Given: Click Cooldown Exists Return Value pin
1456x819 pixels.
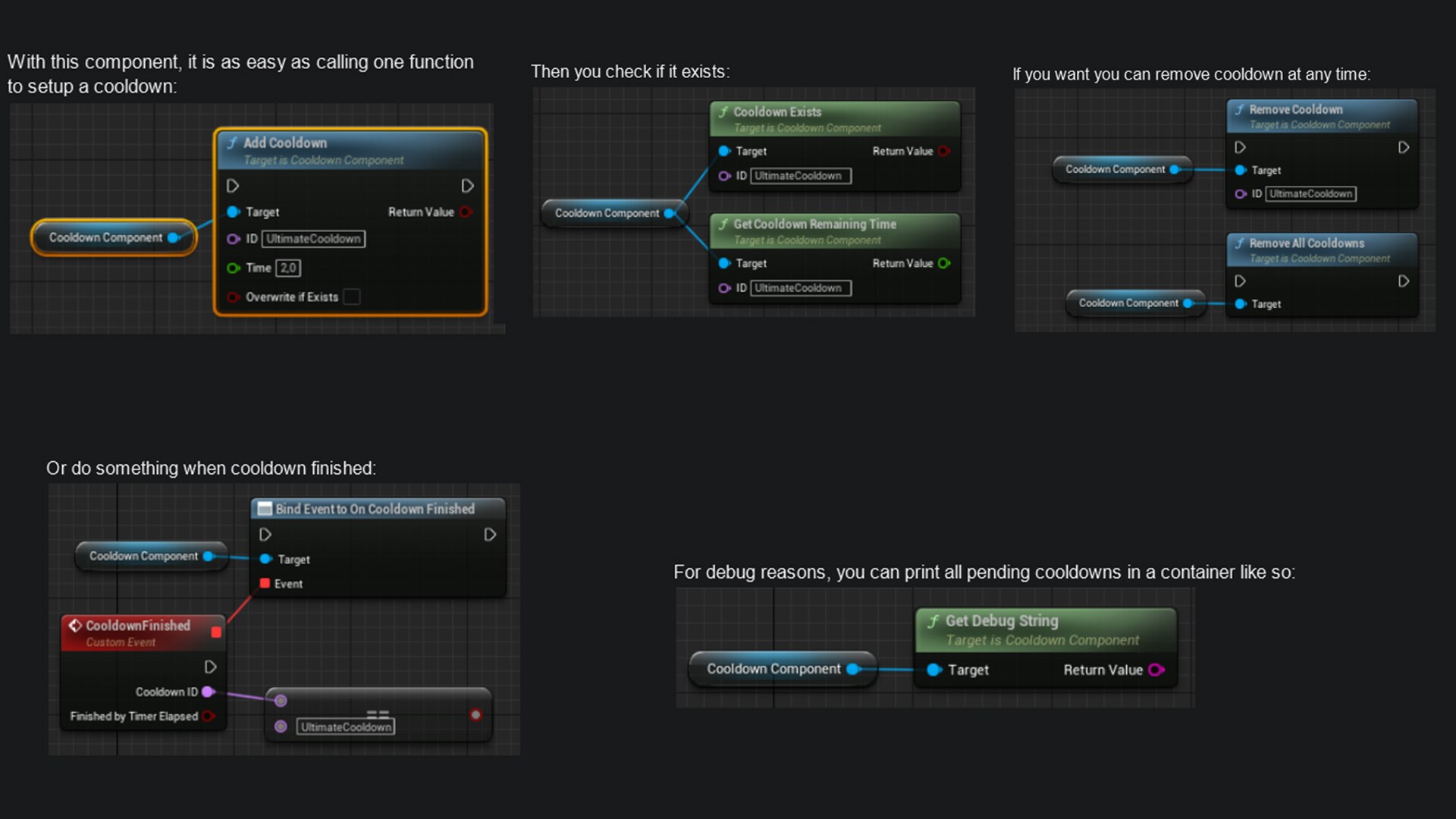Looking at the screenshot, I should pyautogui.click(x=943, y=151).
